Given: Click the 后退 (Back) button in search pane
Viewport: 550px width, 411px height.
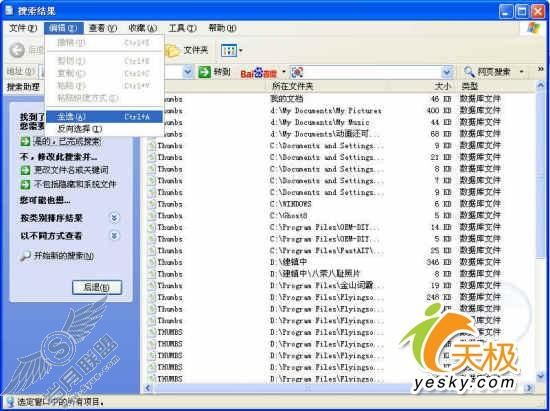Looking at the screenshot, I should click(97, 287).
